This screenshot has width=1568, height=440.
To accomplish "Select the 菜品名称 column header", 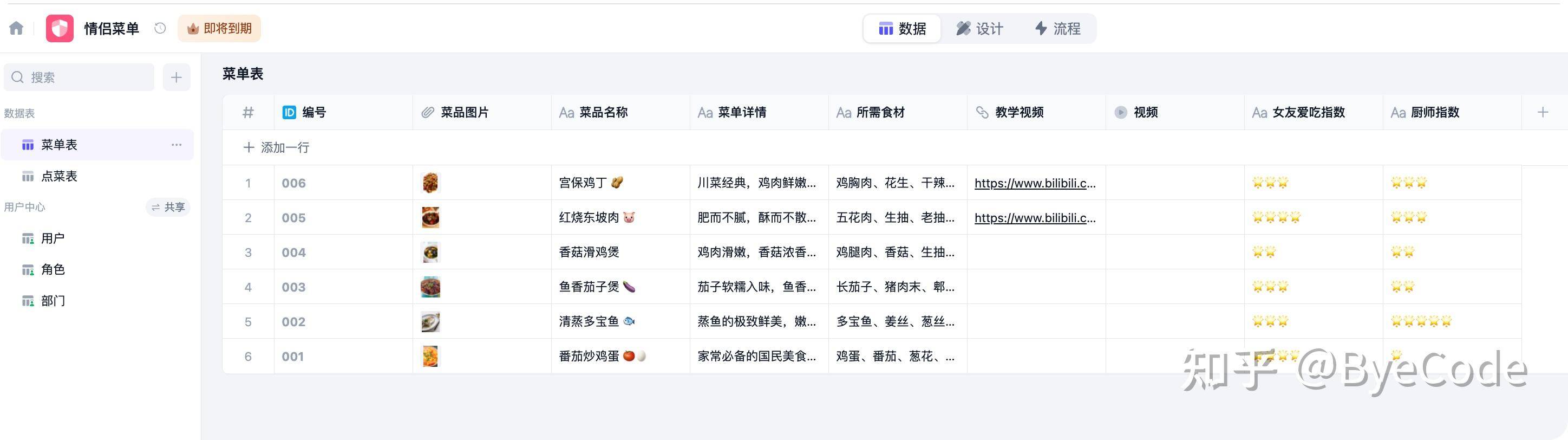I will [x=621, y=112].
